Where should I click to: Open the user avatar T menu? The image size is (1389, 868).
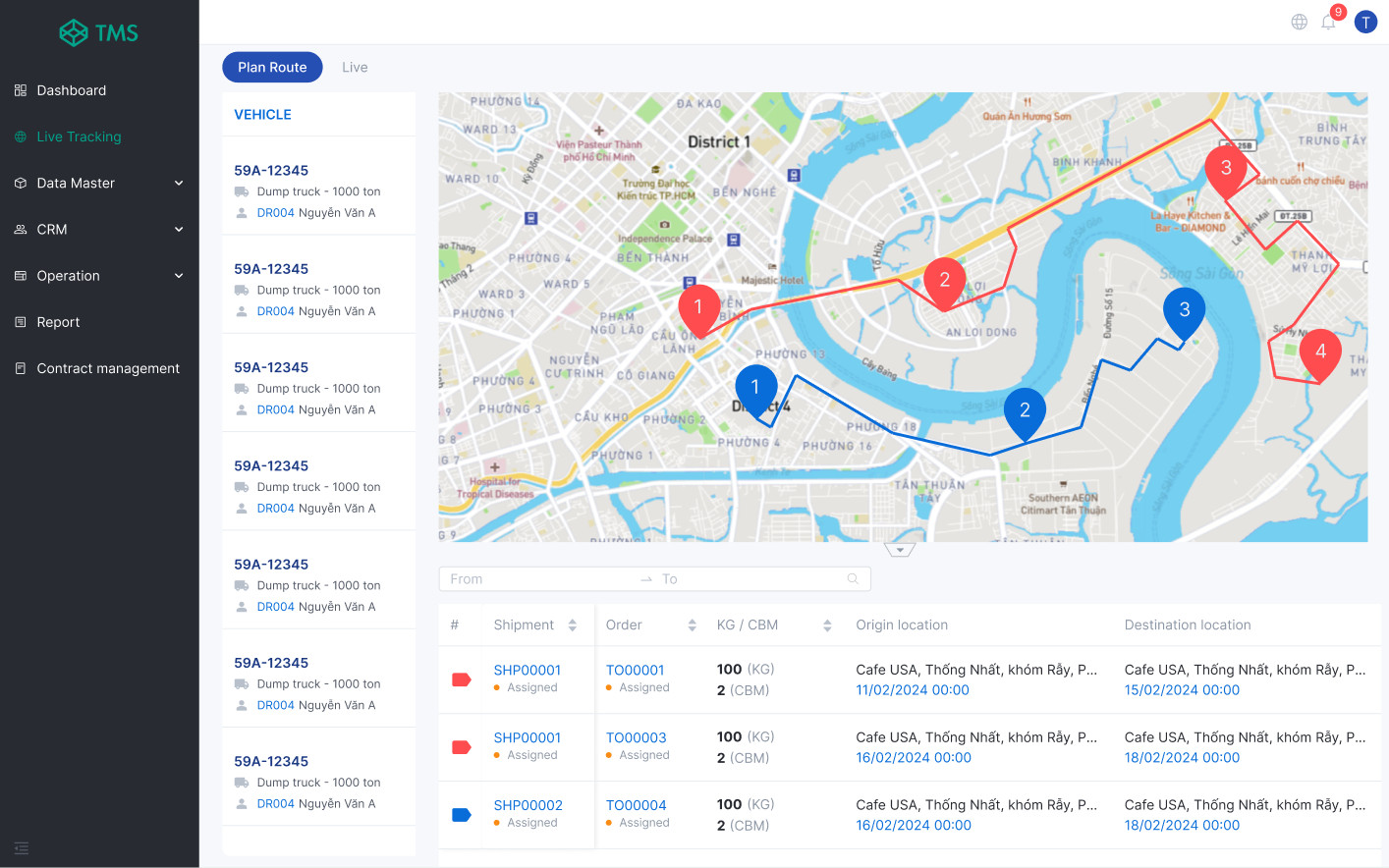tap(1365, 21)
